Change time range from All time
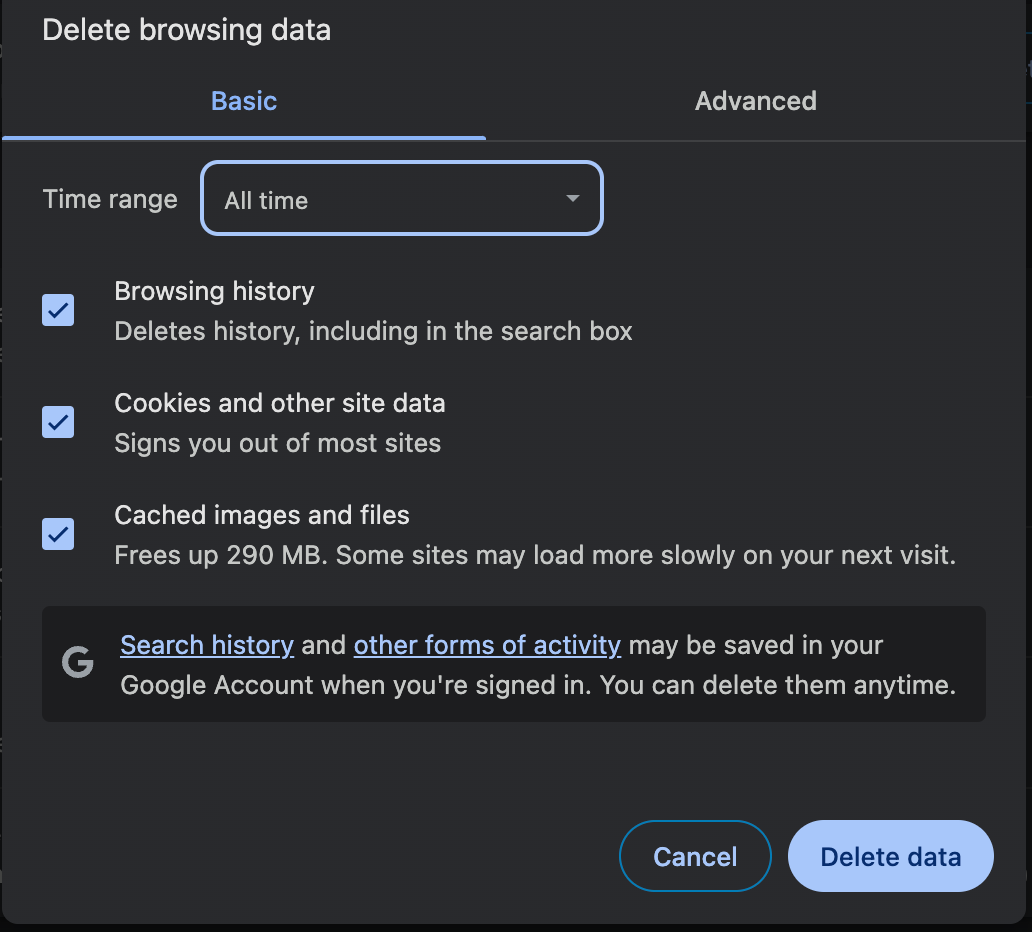The height and width of the screenshot is (932, 1032). click(x=401, y=199)
